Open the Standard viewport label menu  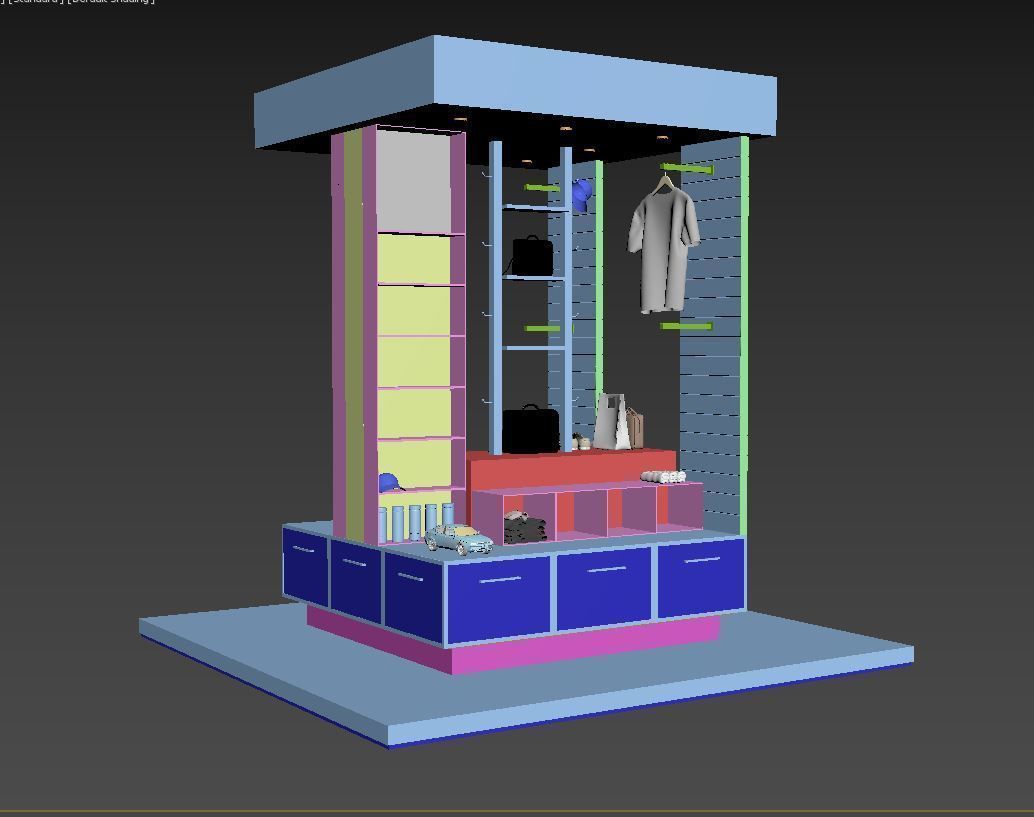coord(36,1)
